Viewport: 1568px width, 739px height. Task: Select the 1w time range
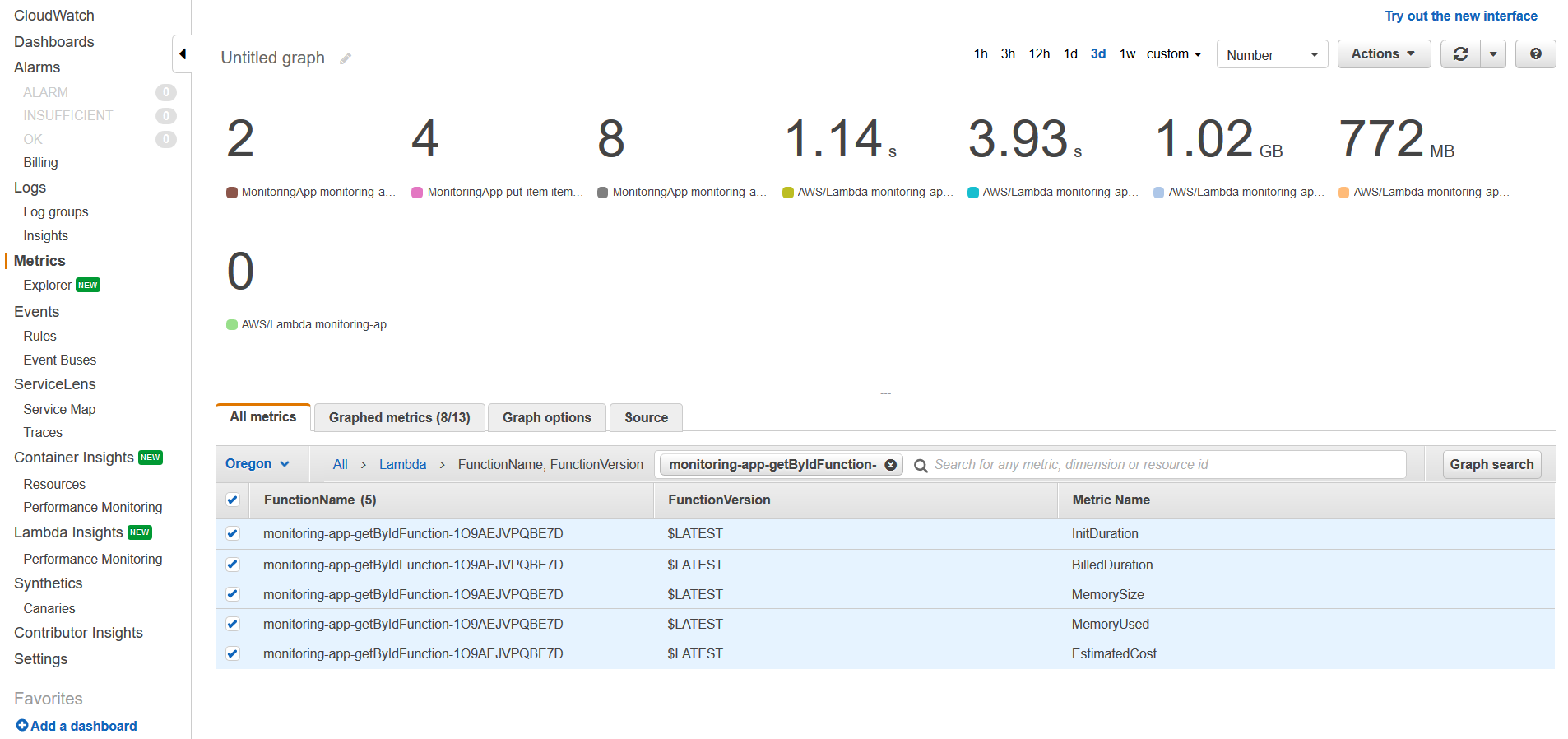1127,54
